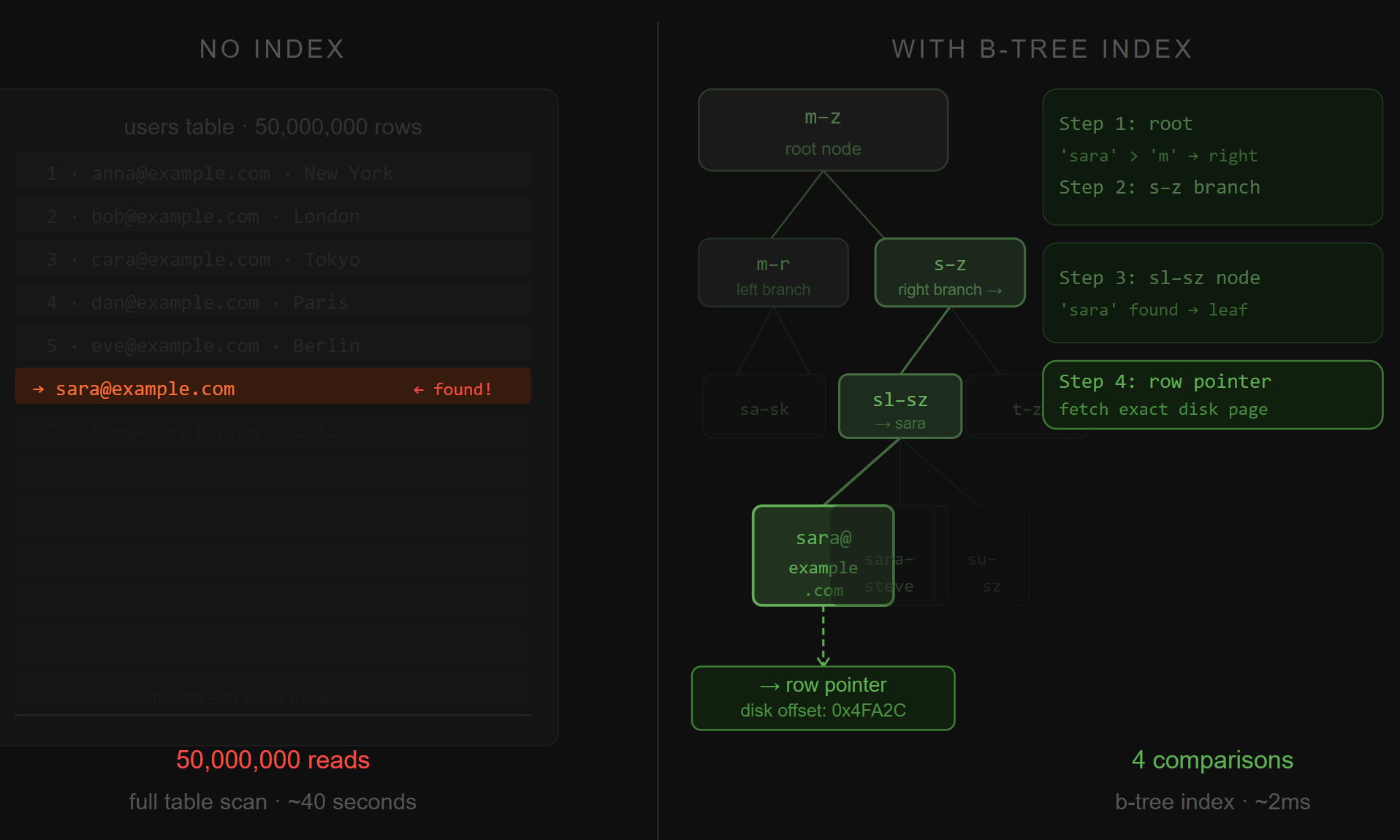1400x840 pixels.
Task: Click the red 'found!' label
Action: coord(452,389)
